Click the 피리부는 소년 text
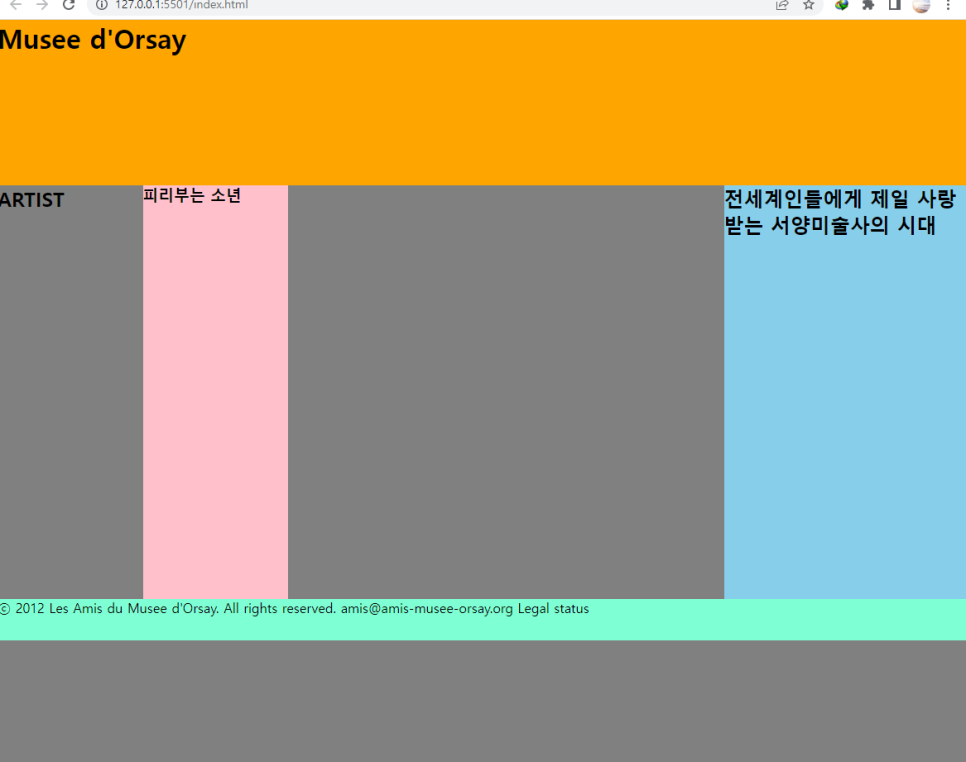Screen dimensions: 966x762 192,195
